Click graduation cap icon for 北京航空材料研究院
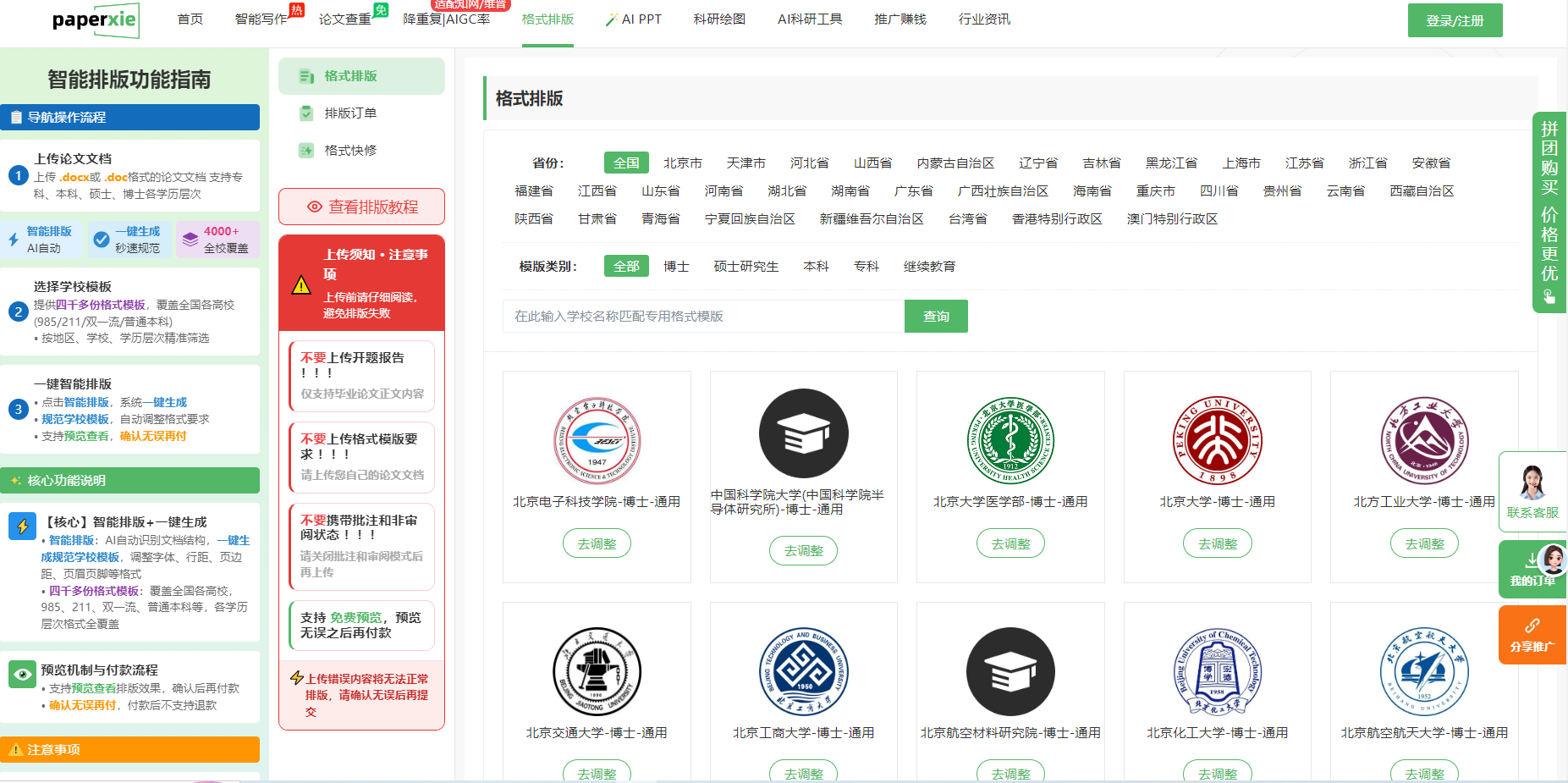This screenshot has height=783, width=1568. tap(1010, 671)
